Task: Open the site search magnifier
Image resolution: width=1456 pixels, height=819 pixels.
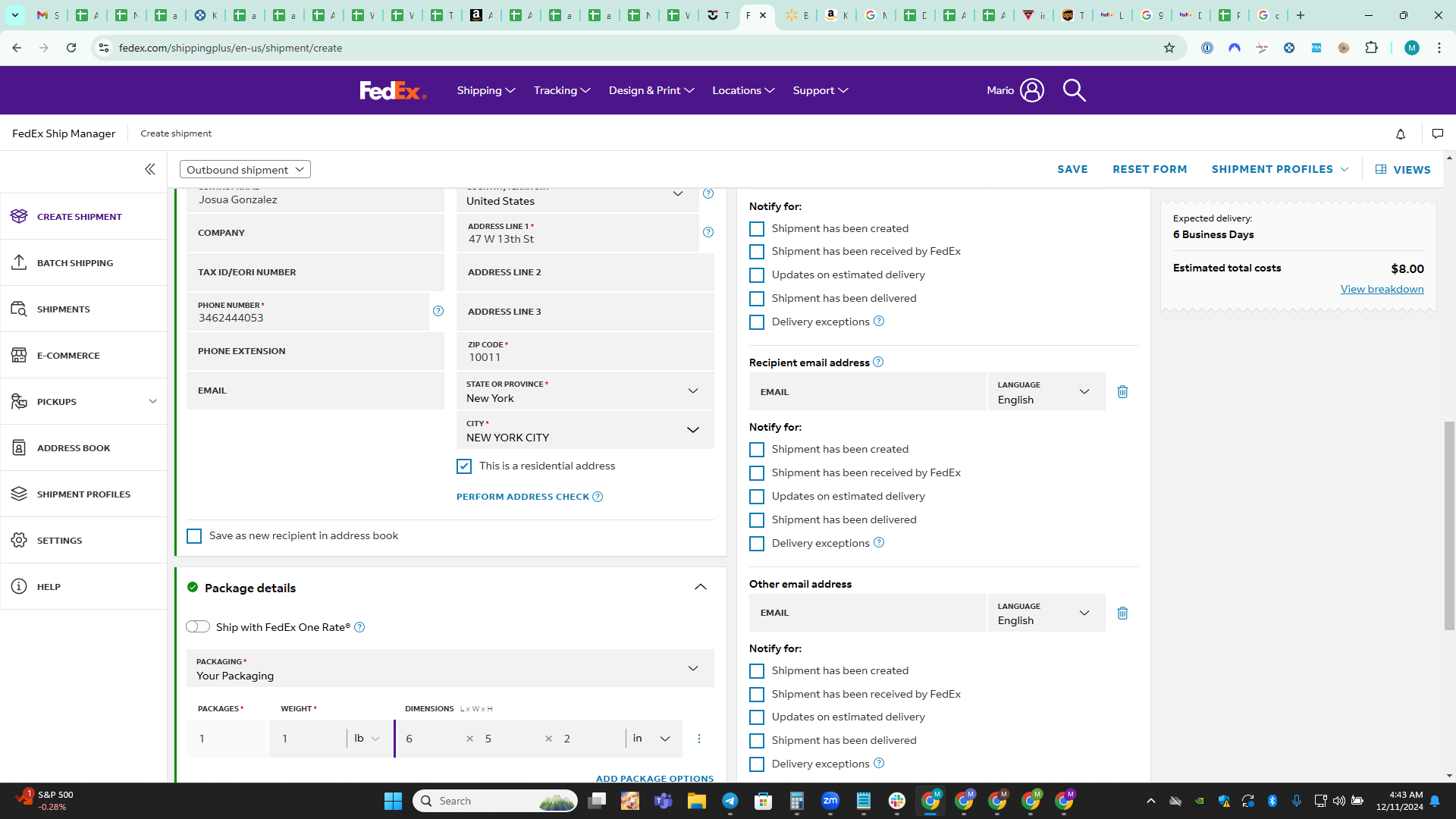Action: coord(1074,90)
